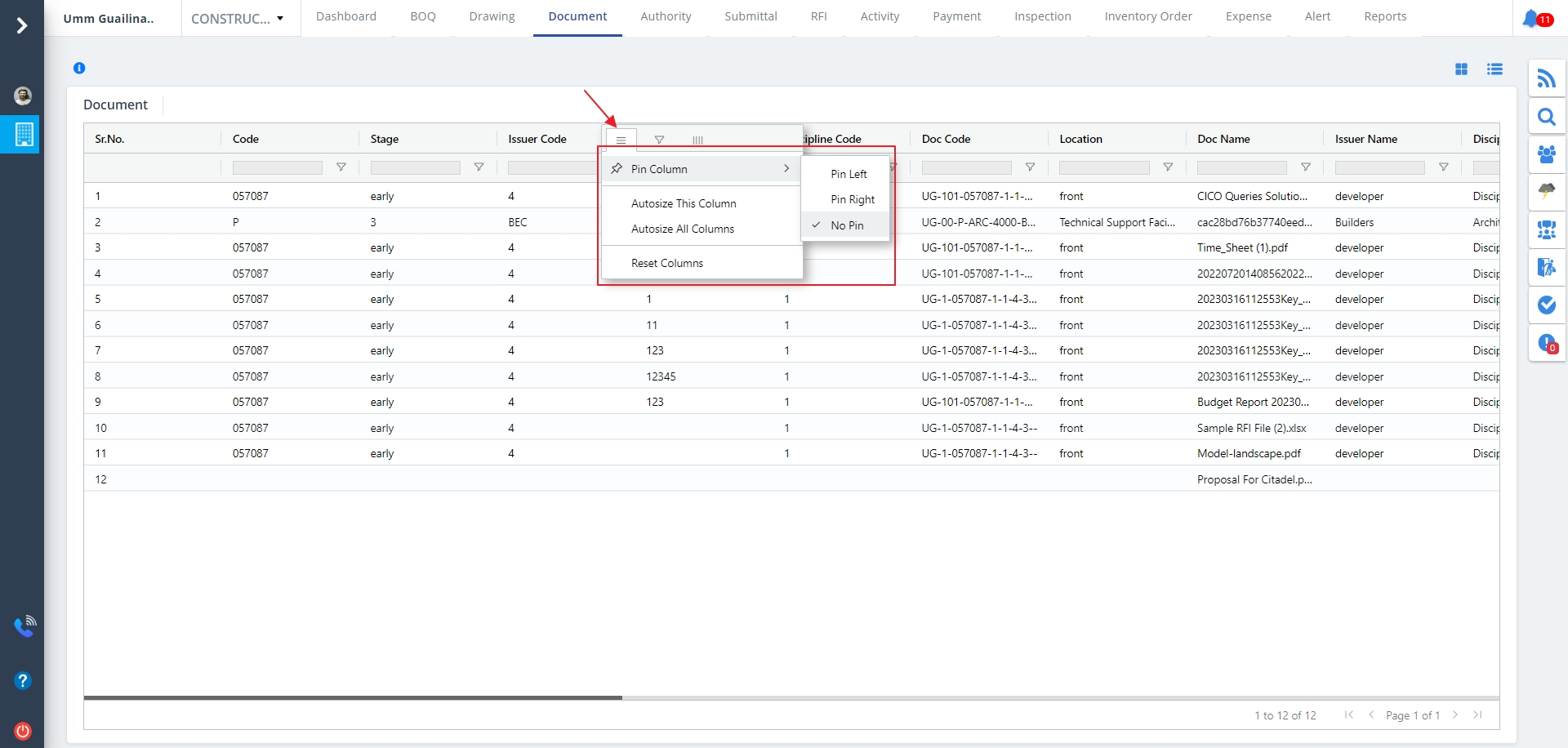Click the red power logout icon
This screenshot has height=748, width=1568.
(x=23, y=731)
